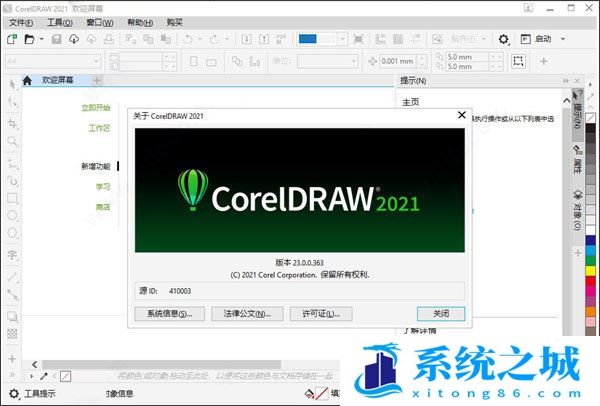Open the 立即开始 welcome link
The image size is (600, 406).
pos(96,108)
